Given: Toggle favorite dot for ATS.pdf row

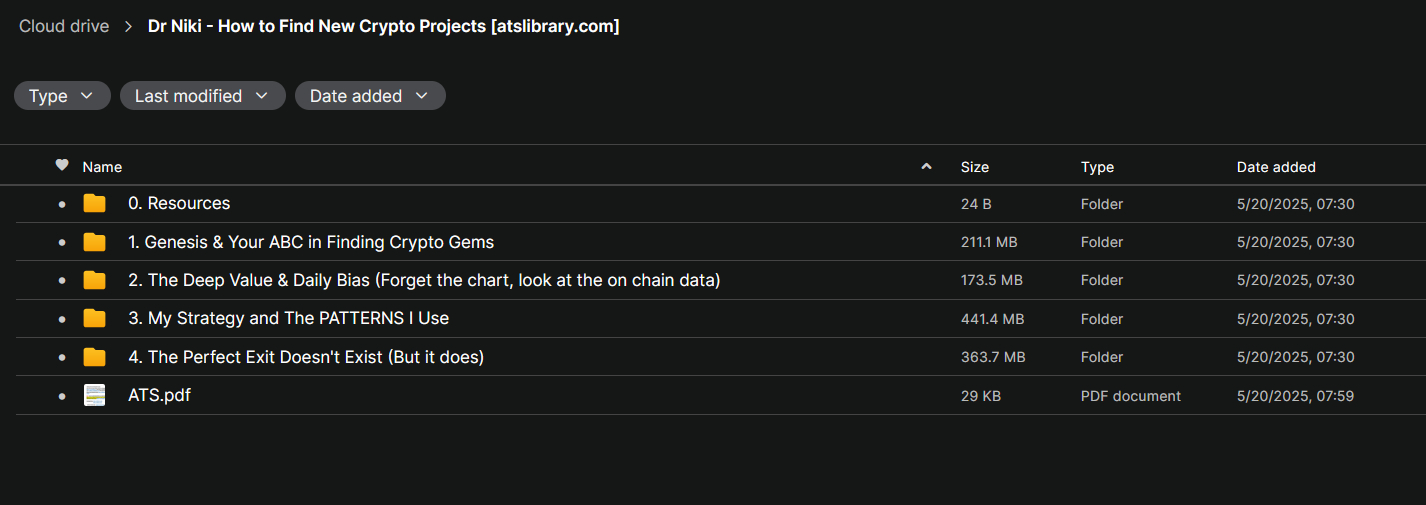Looking at the screenshot, I should point(62,396).
